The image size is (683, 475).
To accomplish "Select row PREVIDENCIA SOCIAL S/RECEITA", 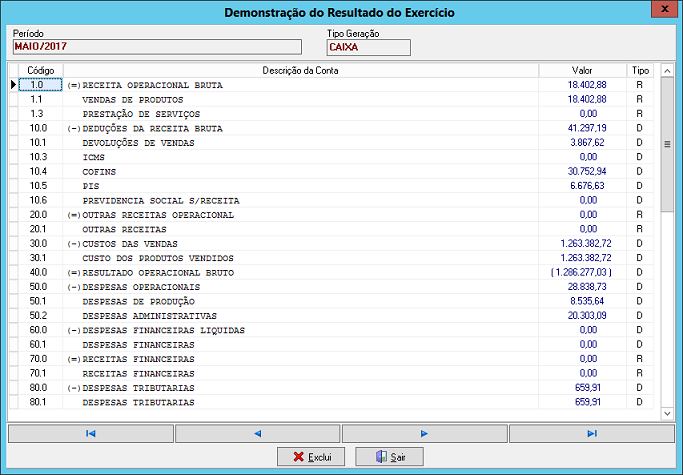I will 331,200.
